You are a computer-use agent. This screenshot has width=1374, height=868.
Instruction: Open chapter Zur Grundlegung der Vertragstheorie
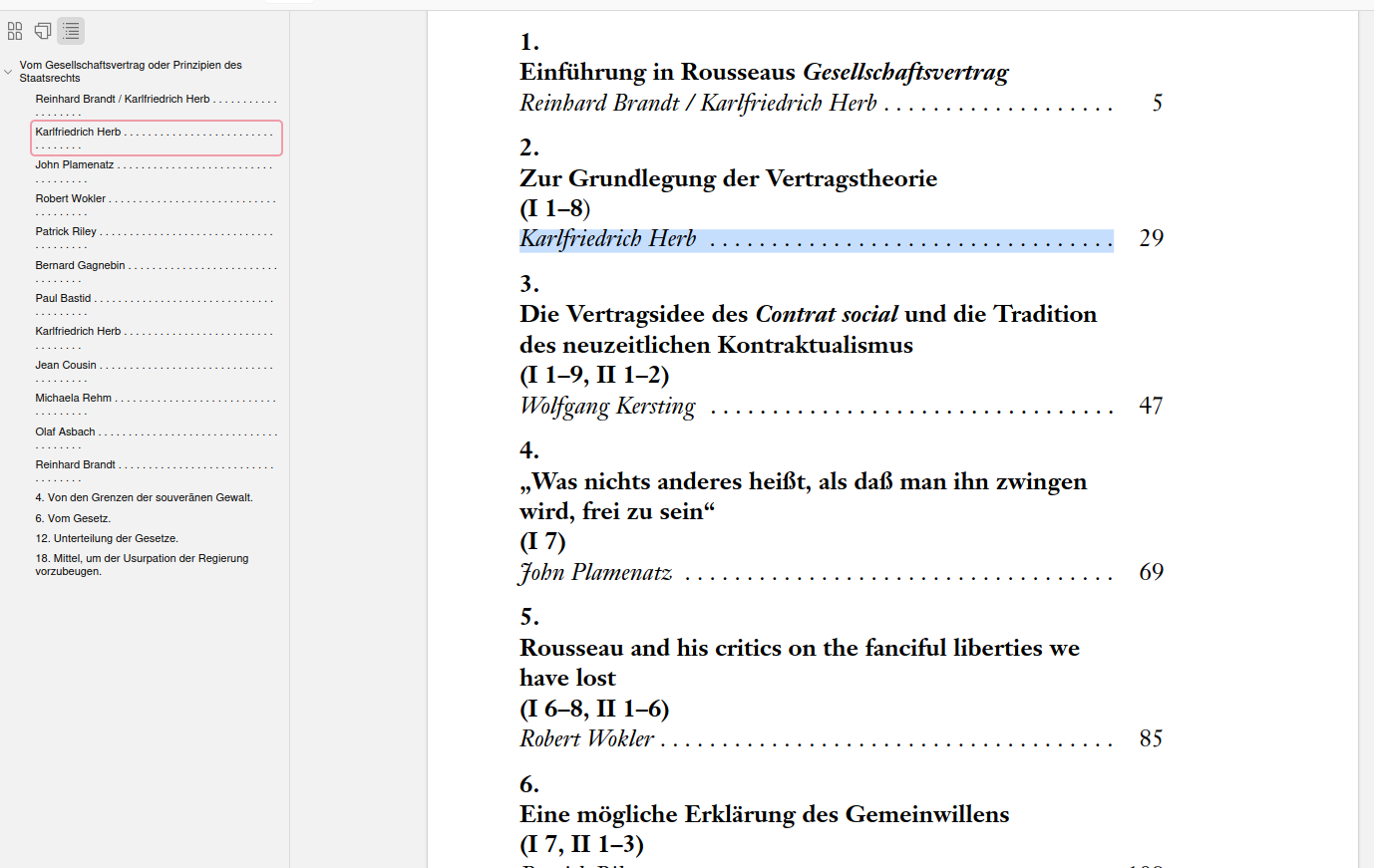coord(728,178)
